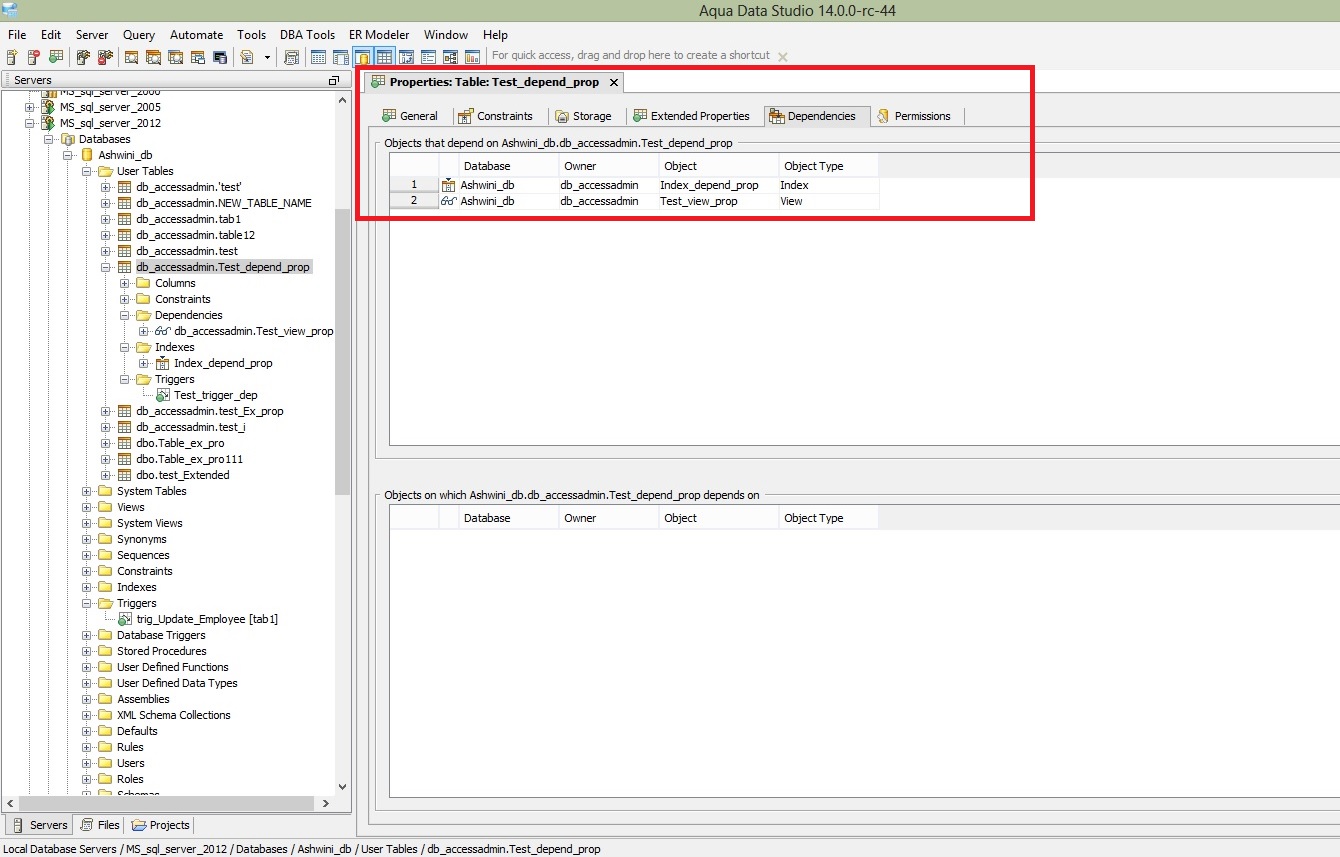This screenshot has width=1340, height=857.
Task: Click the Databases folder icon in tree
Action: tap(68, 139)
